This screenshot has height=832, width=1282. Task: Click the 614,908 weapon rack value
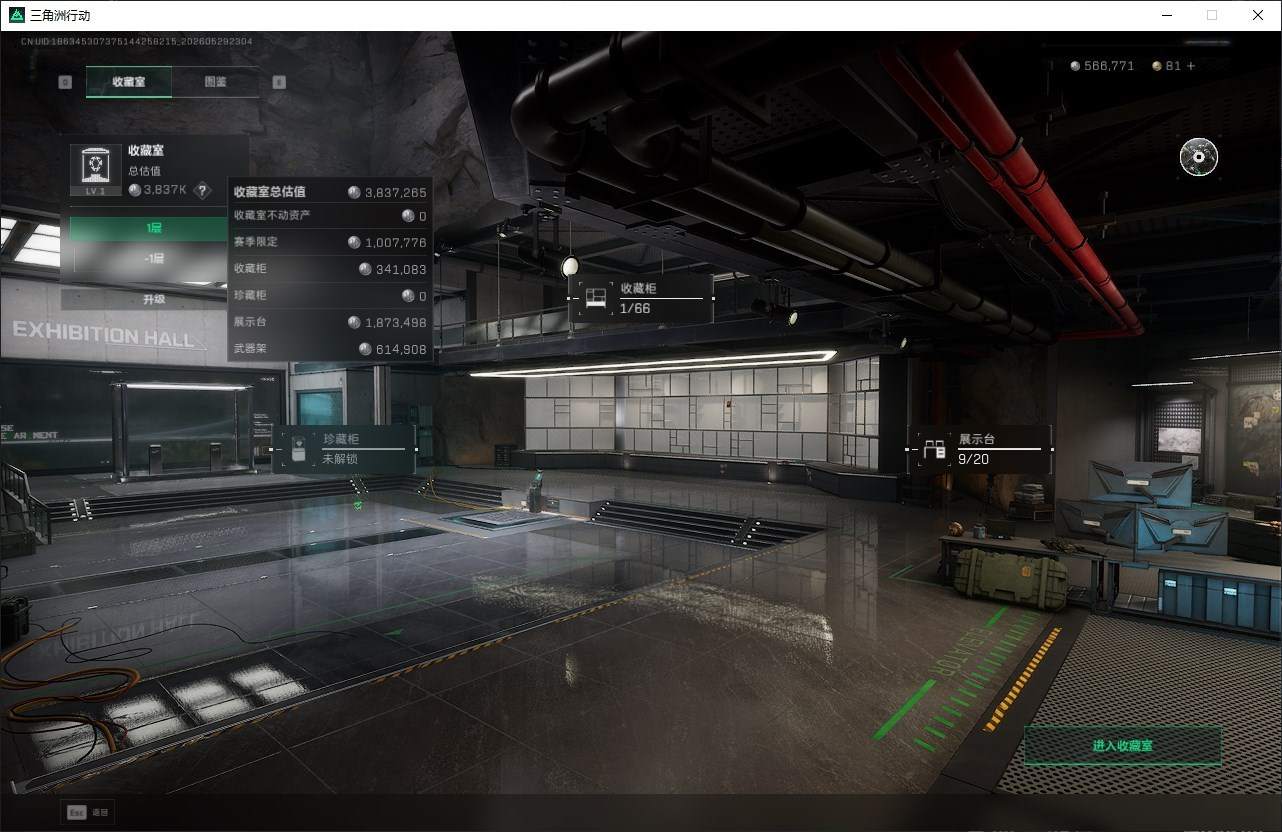pos(401,350)
